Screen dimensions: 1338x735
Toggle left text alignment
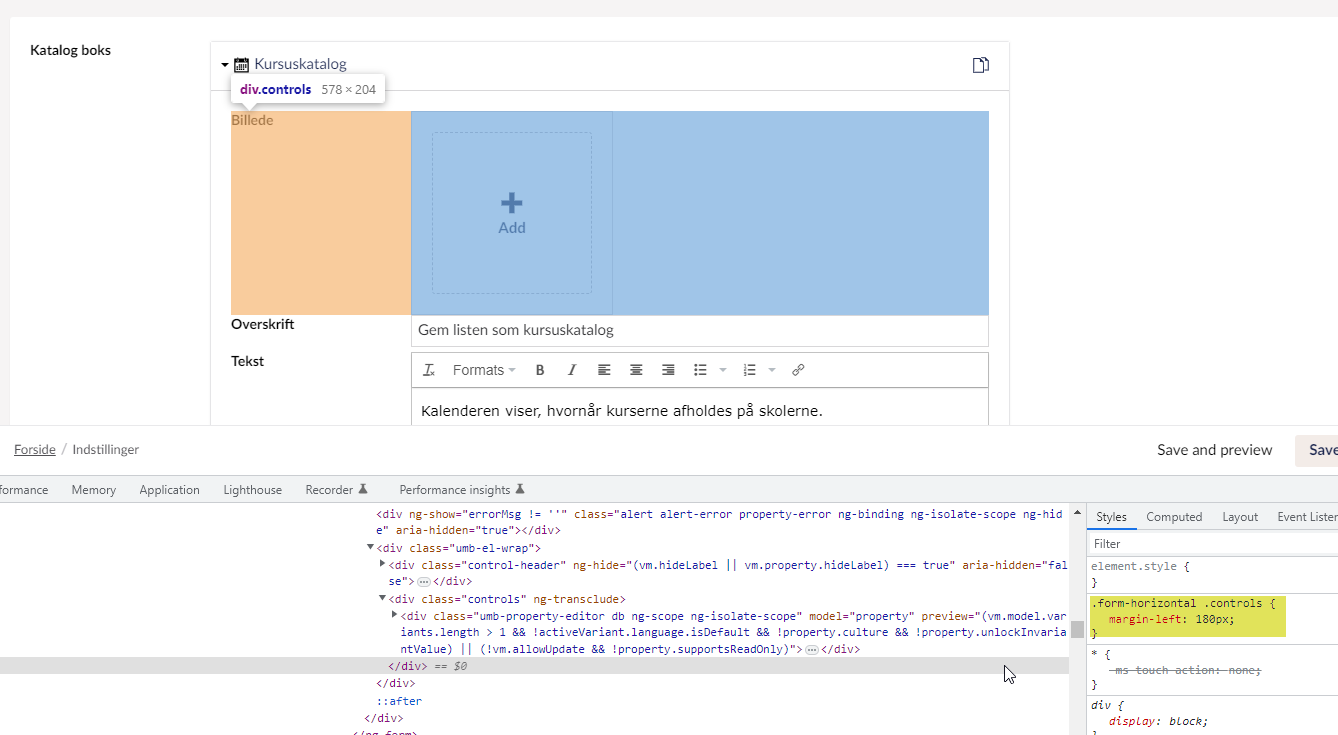(x=604, y=369)
